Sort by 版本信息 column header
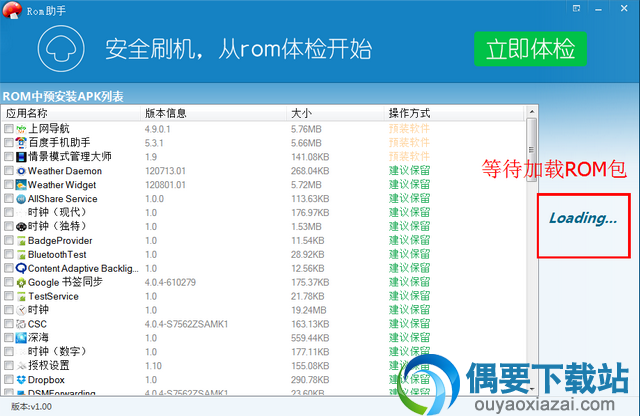Viewport: 640px width, 416px height. pyautogui.click(x=213, y=113)
